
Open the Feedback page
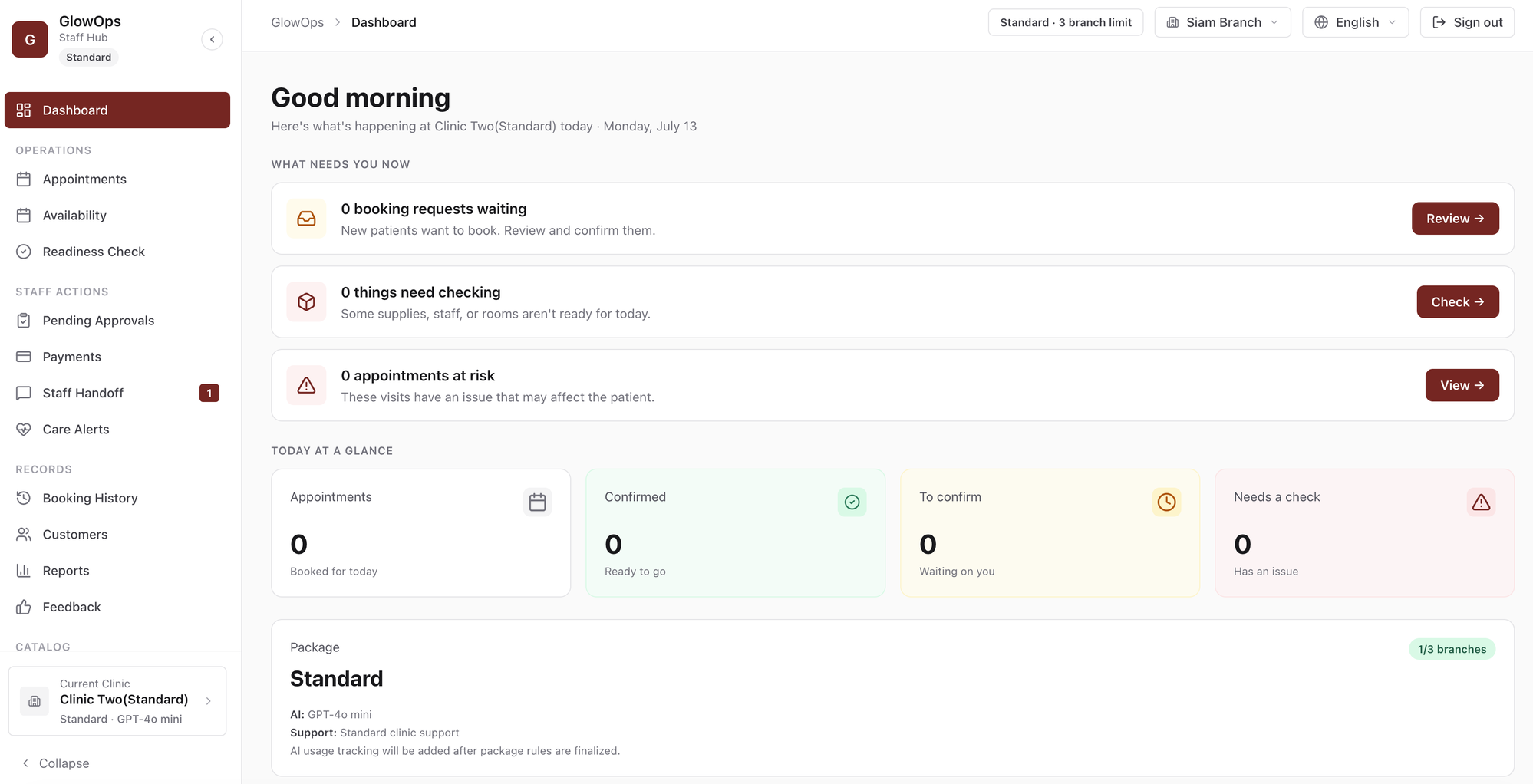[x=117, y=607]
